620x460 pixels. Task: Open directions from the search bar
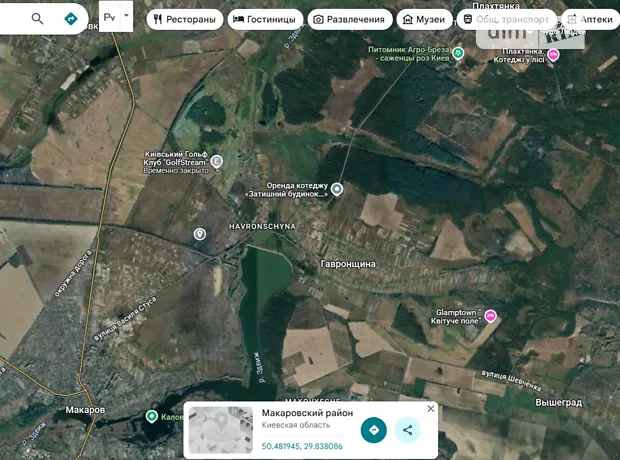[x=70, y=19]
